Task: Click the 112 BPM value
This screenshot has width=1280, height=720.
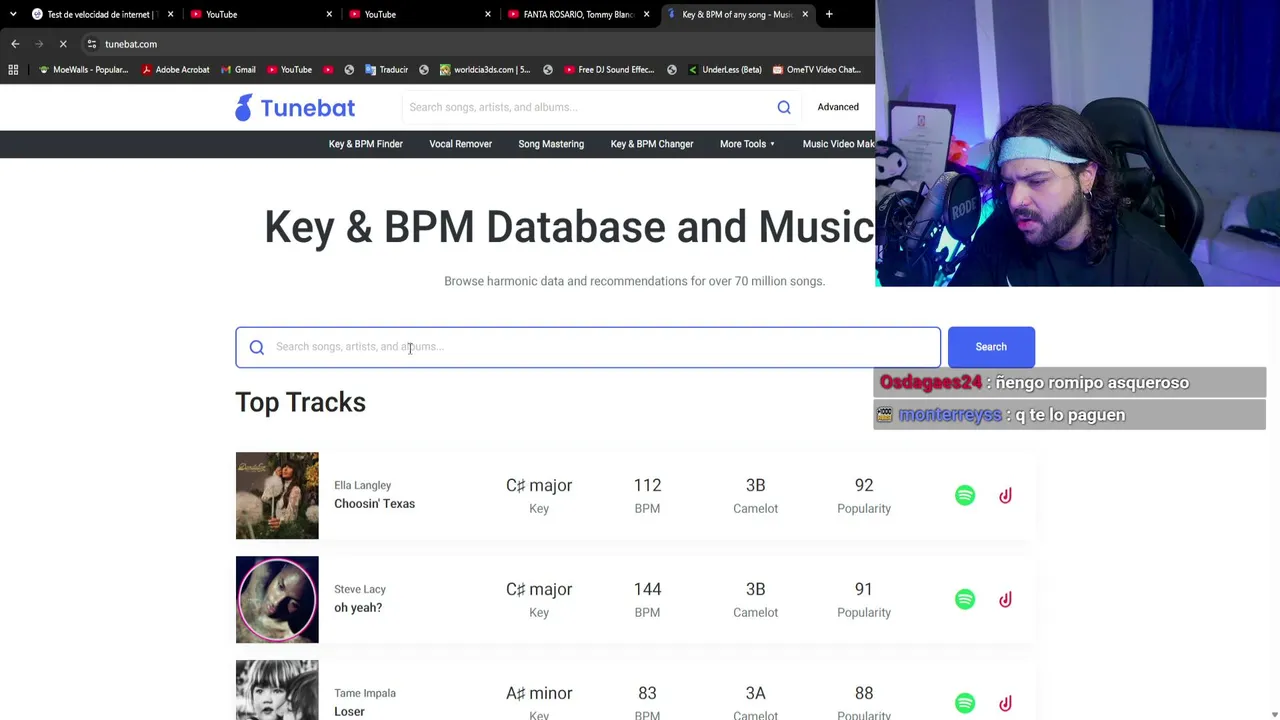Action: point(647,485)
